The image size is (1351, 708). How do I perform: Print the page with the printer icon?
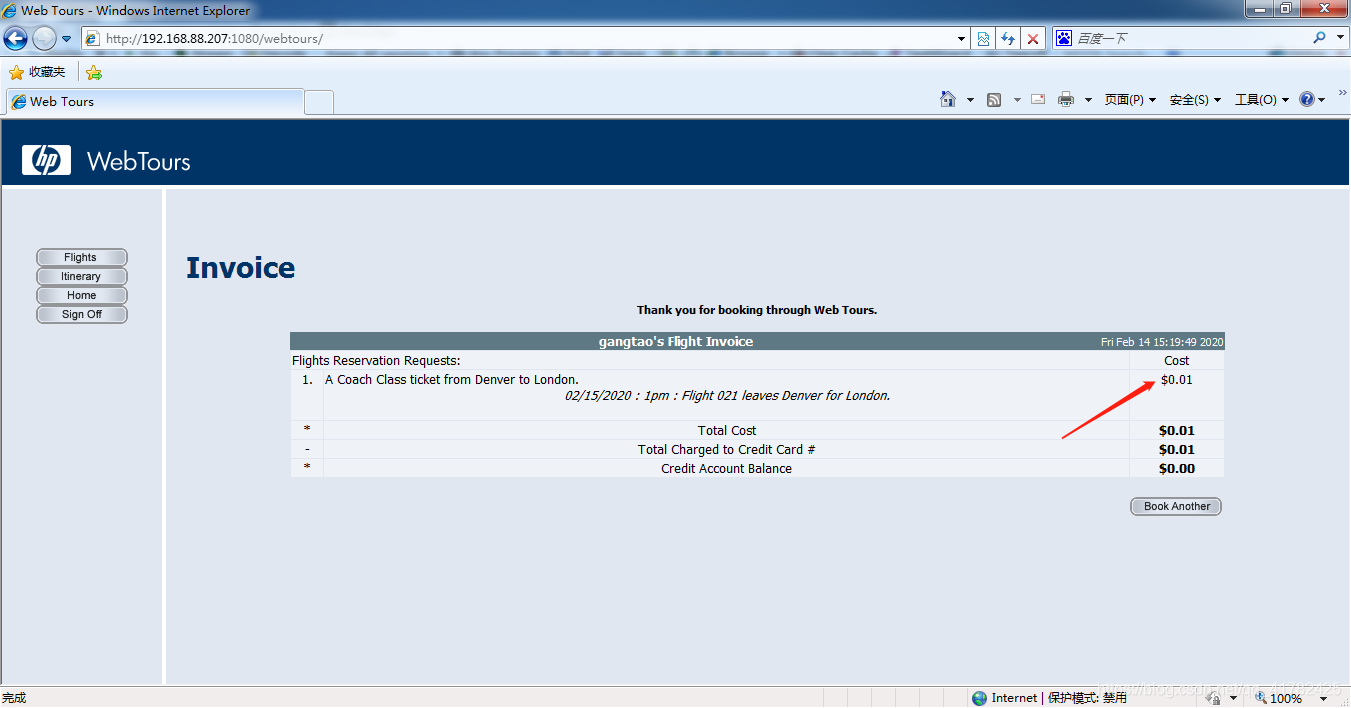click(x=1066, y=99)
